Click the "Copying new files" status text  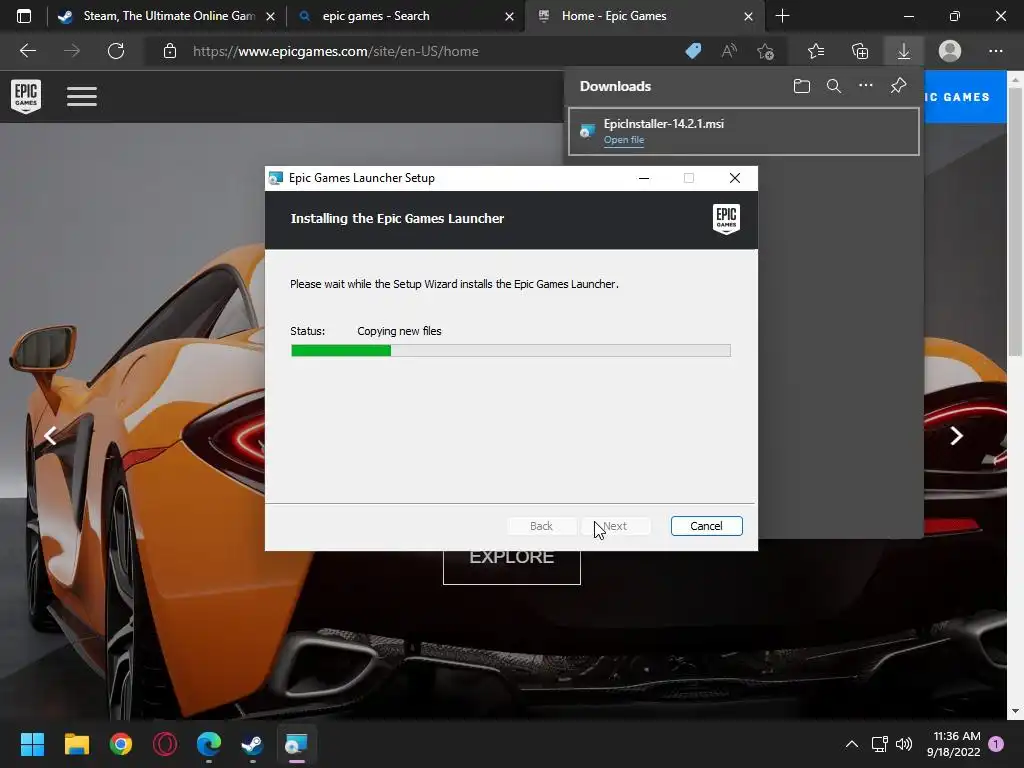(x=399, y=331)
